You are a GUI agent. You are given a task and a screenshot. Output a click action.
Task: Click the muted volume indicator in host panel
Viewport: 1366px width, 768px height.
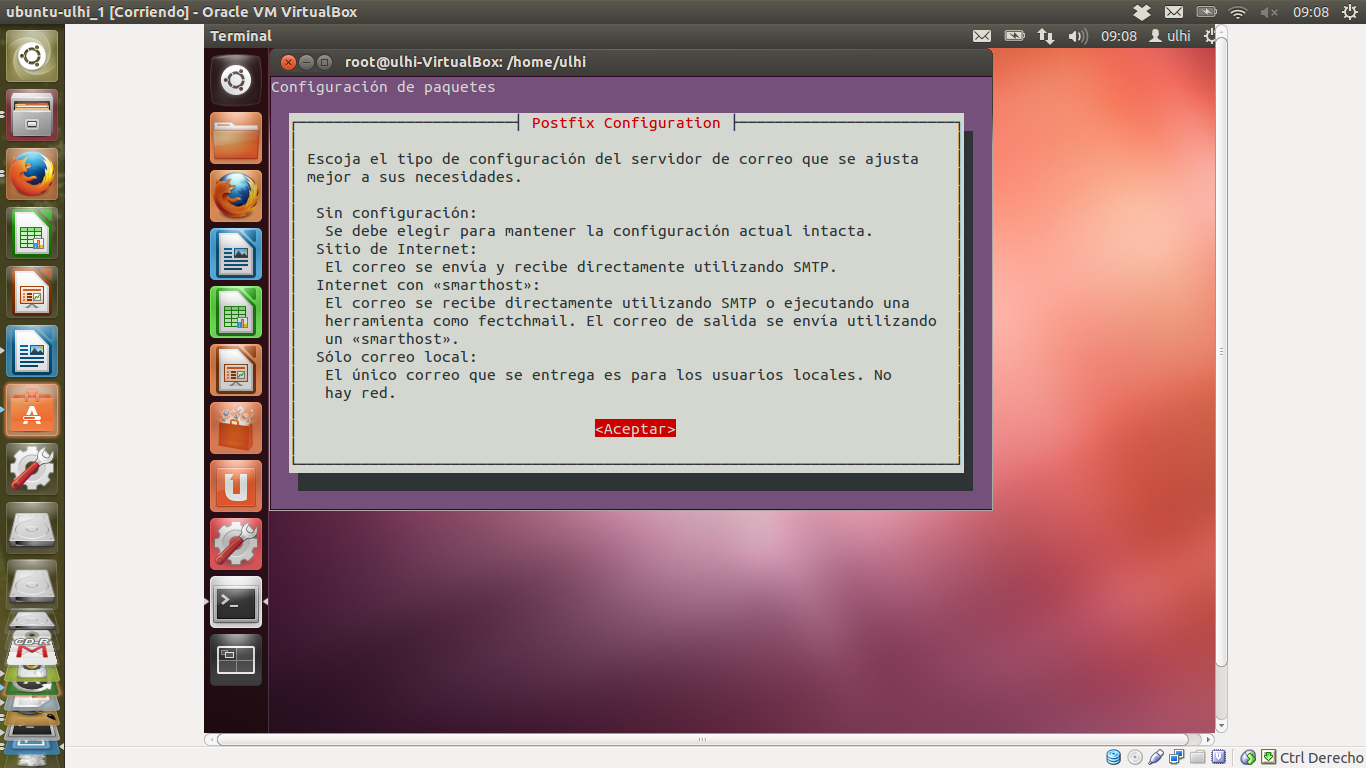coord(1270,12)
